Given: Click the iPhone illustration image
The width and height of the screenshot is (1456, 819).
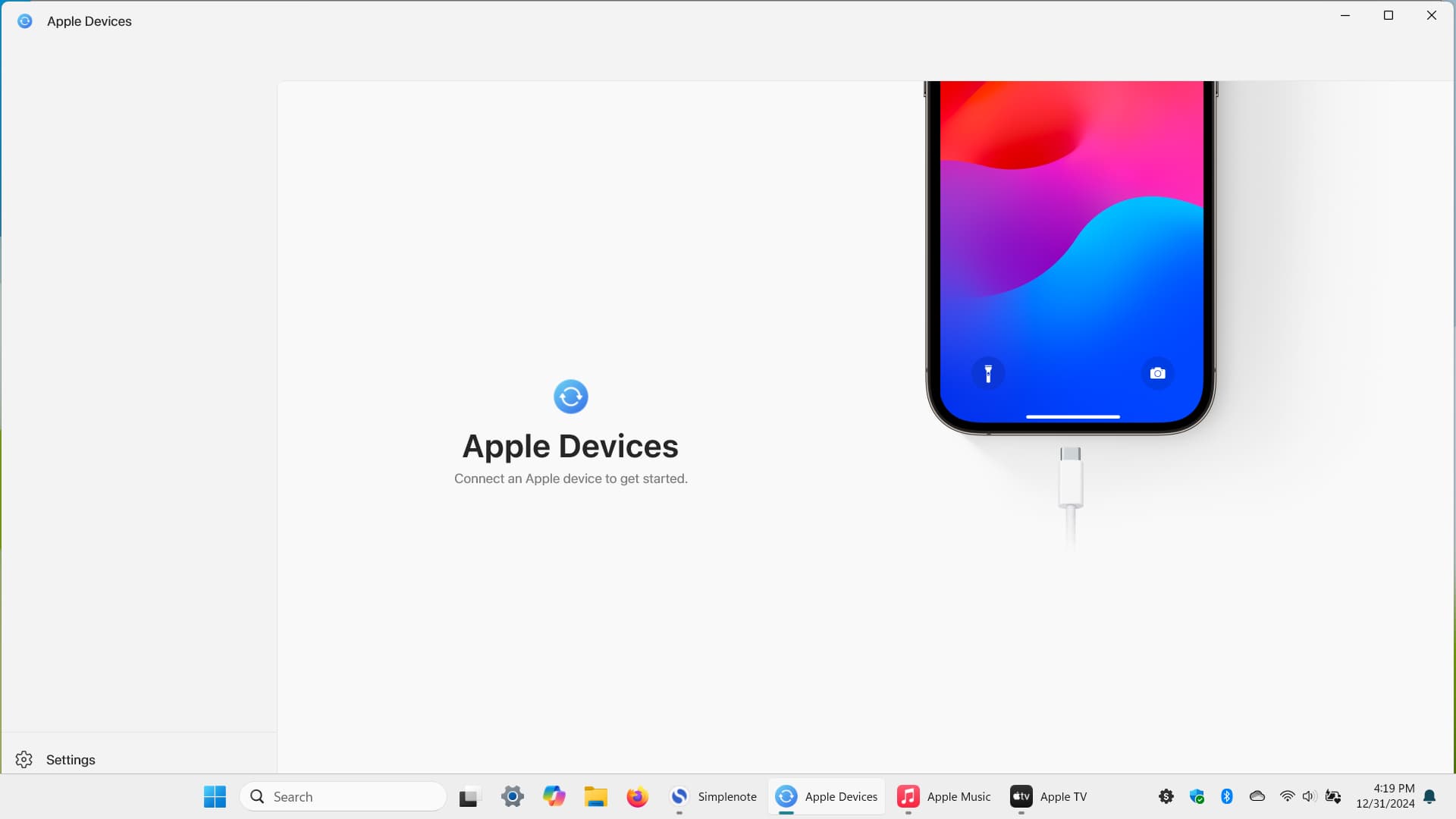Looking at the screenshot, I should pyautogui.click(x=1071, y=258).
